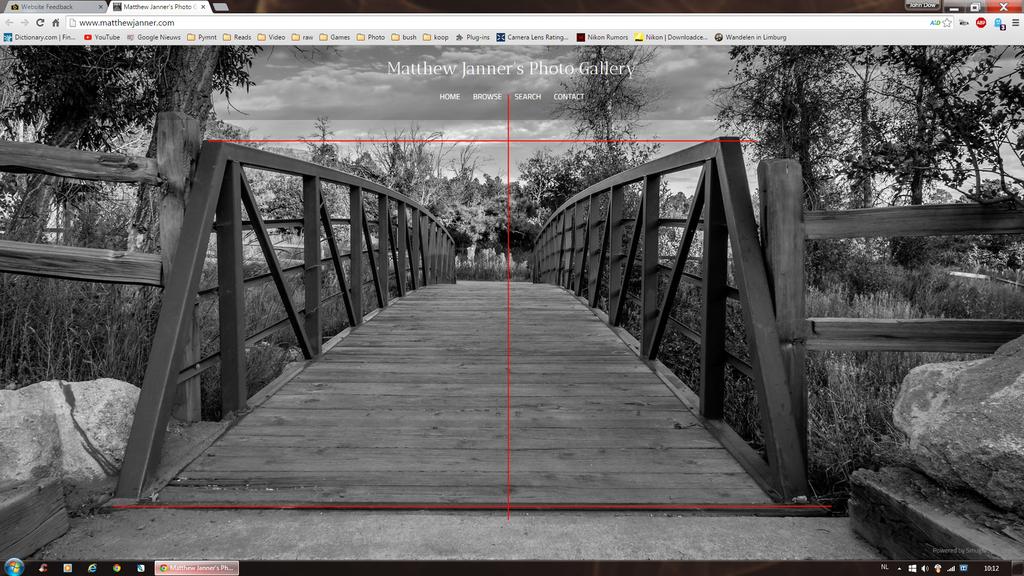Click the CONTACT link

569,97
